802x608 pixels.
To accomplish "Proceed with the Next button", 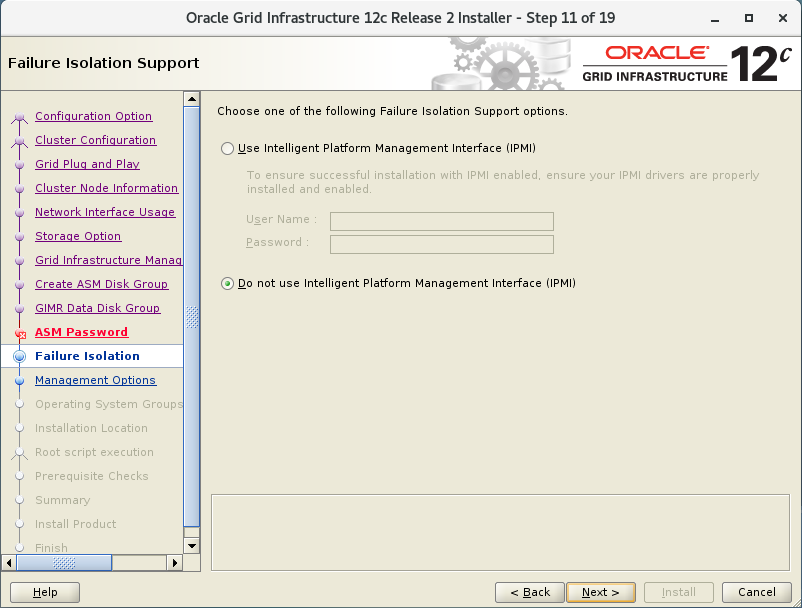I will [600, 592].
